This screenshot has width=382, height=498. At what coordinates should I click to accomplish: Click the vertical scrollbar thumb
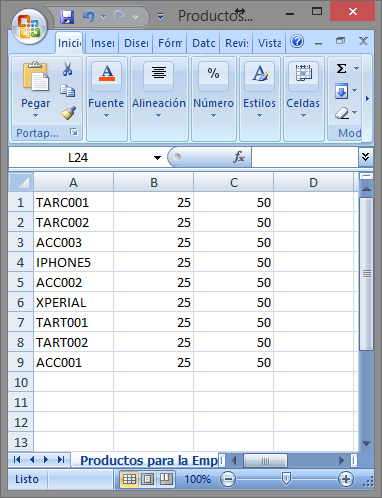pos(366,274)
